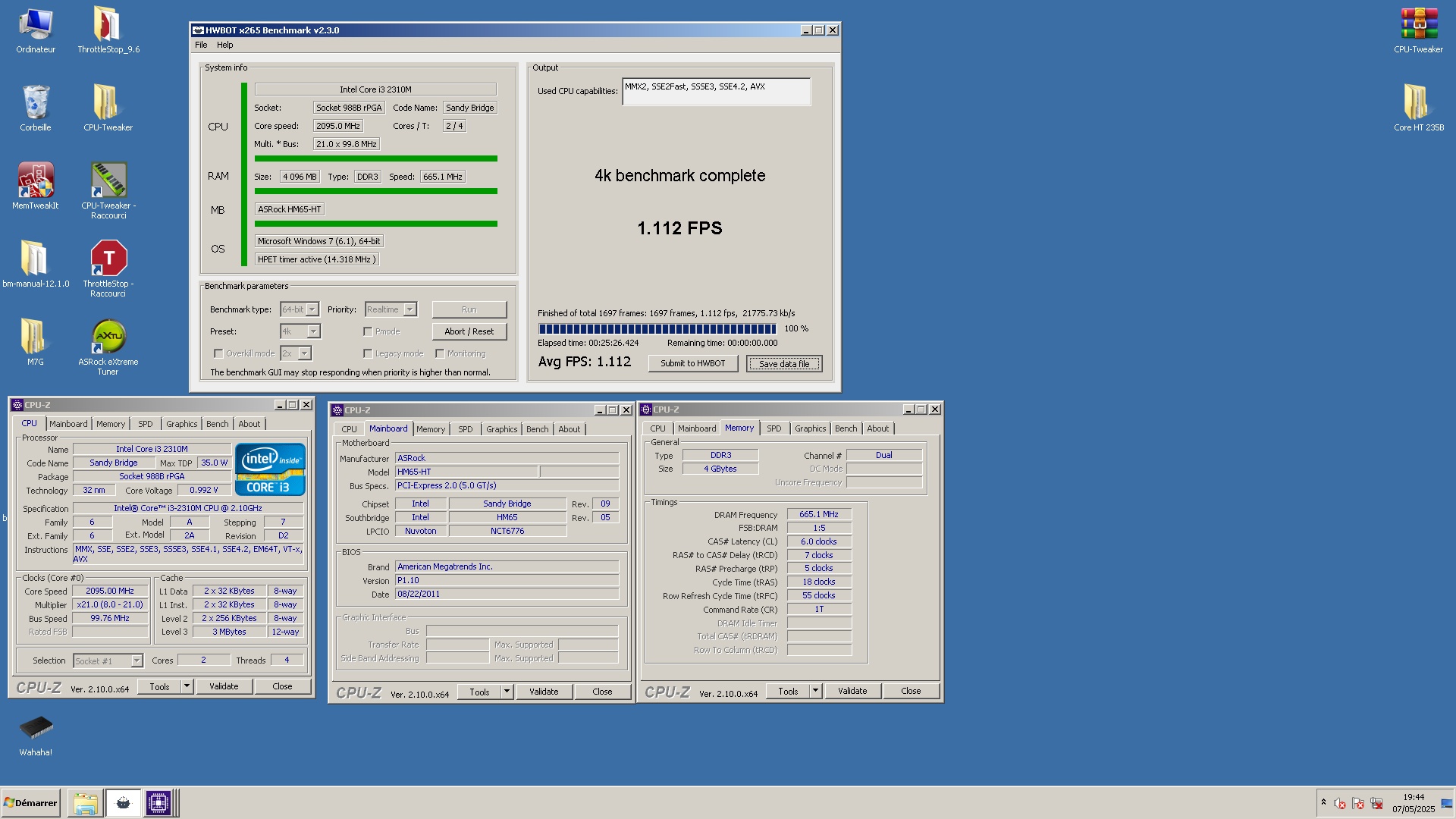Show hidden system tray icons
Screen dimensions: 1456x819
[x=1323, y=802]
